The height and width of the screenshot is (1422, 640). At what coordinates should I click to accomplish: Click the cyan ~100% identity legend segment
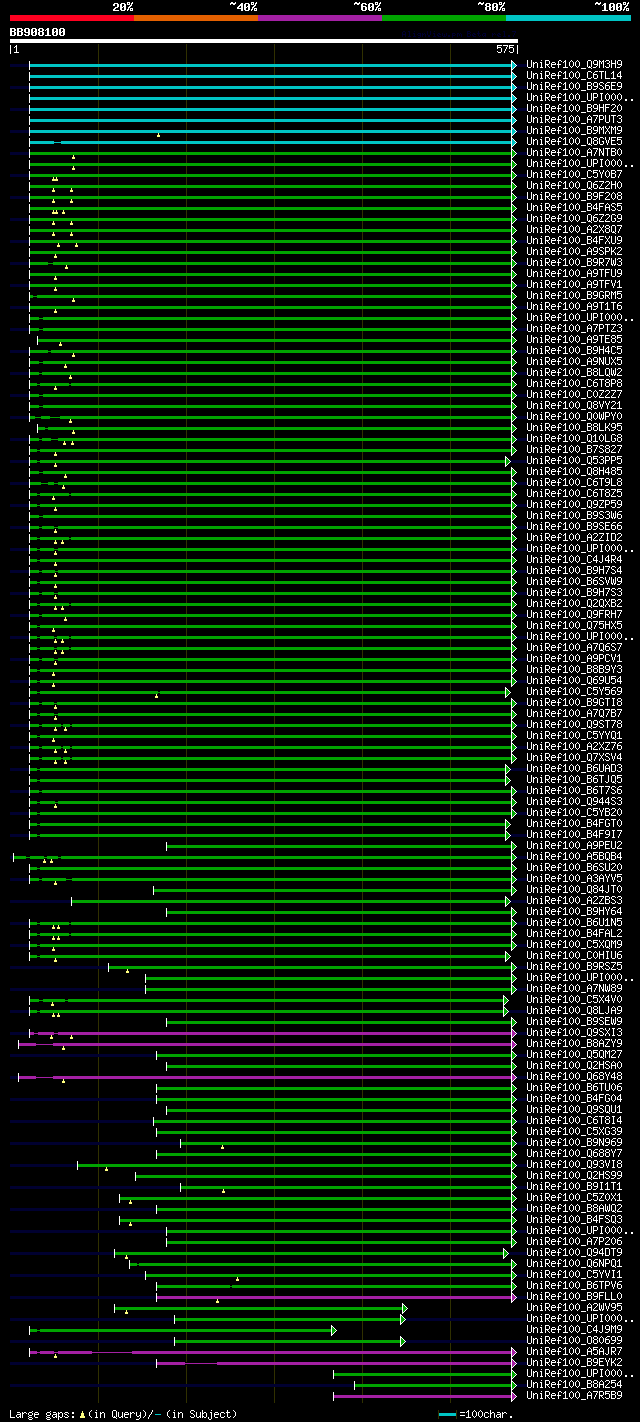pyautogui.click(x=568, y=18)
